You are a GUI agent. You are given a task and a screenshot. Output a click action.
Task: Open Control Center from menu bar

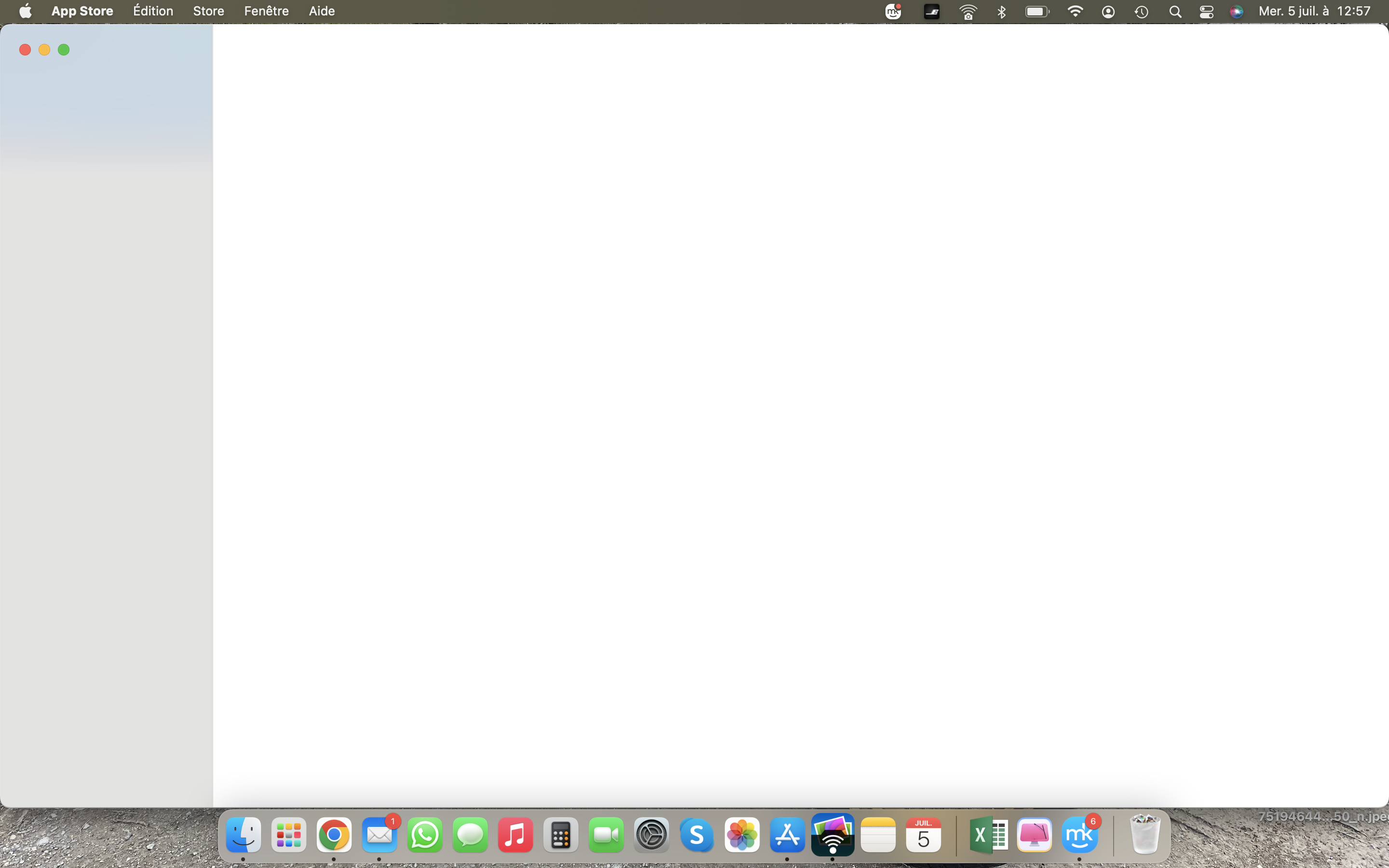tap(1206, 12)
